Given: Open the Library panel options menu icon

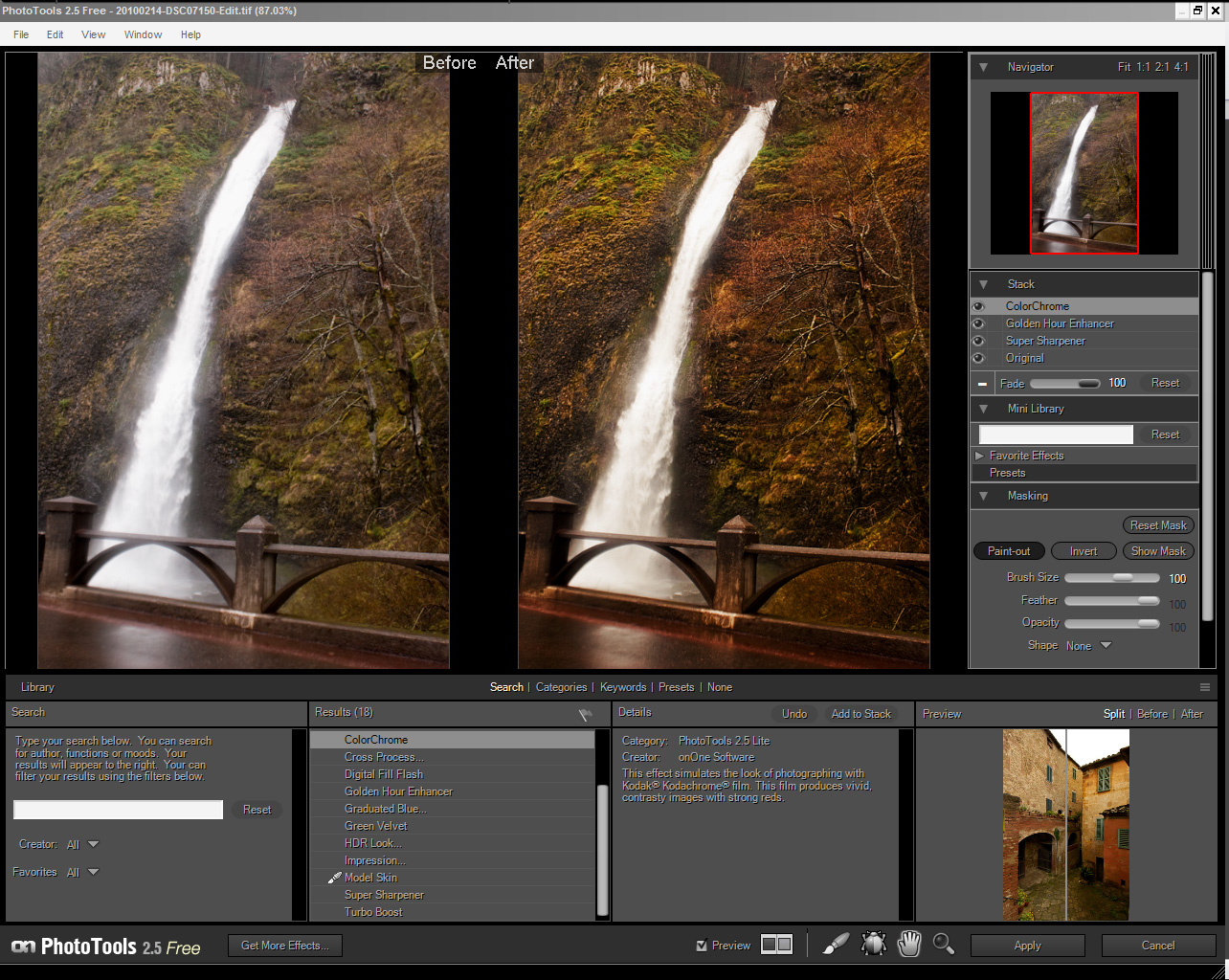Looking at the screenshot, I should (1204, 687).
